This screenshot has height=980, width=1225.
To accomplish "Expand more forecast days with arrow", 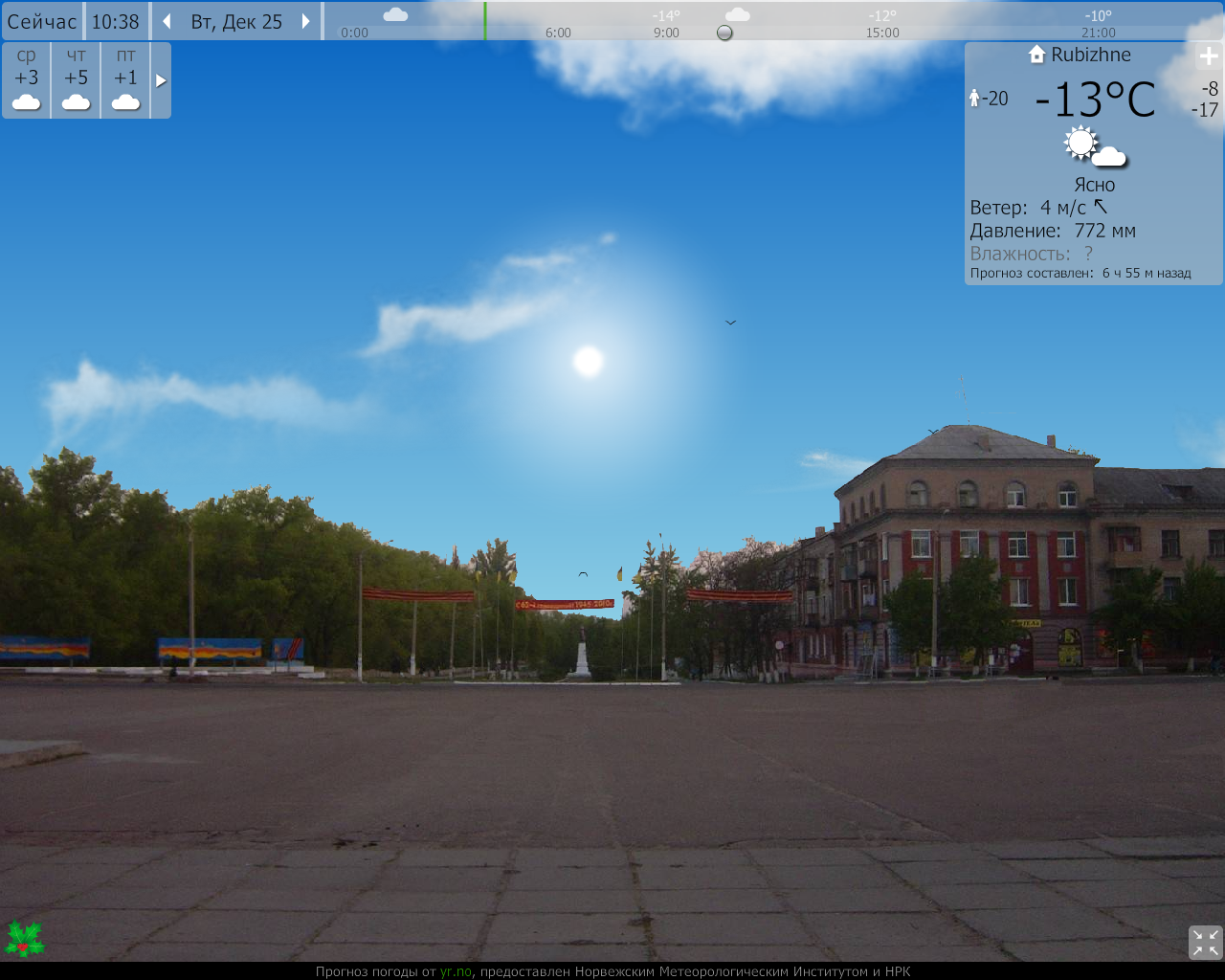I will [x=161, y=81].
